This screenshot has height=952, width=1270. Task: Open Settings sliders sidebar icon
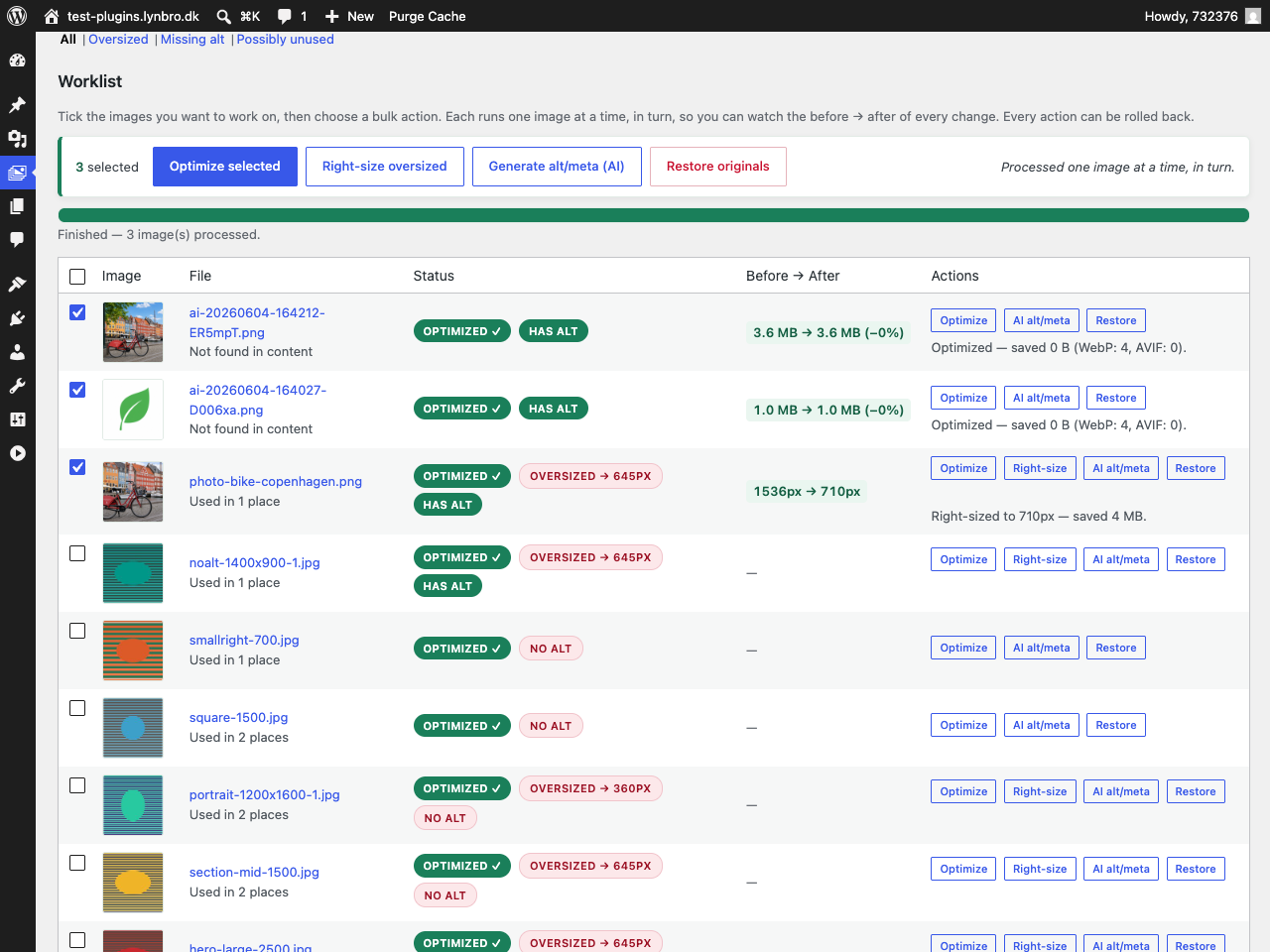(x=17, y=419)
